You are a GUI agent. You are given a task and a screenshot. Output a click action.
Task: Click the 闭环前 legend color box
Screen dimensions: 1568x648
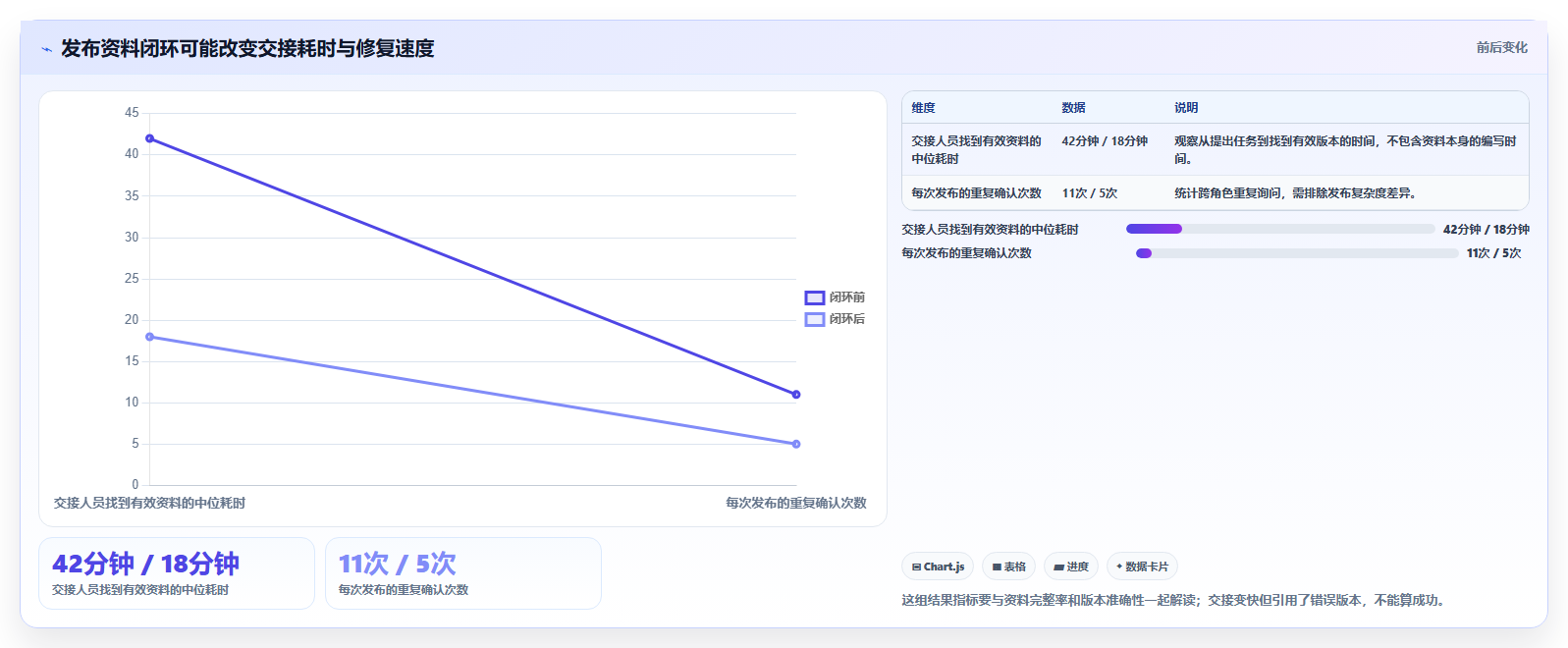(814, 297)
